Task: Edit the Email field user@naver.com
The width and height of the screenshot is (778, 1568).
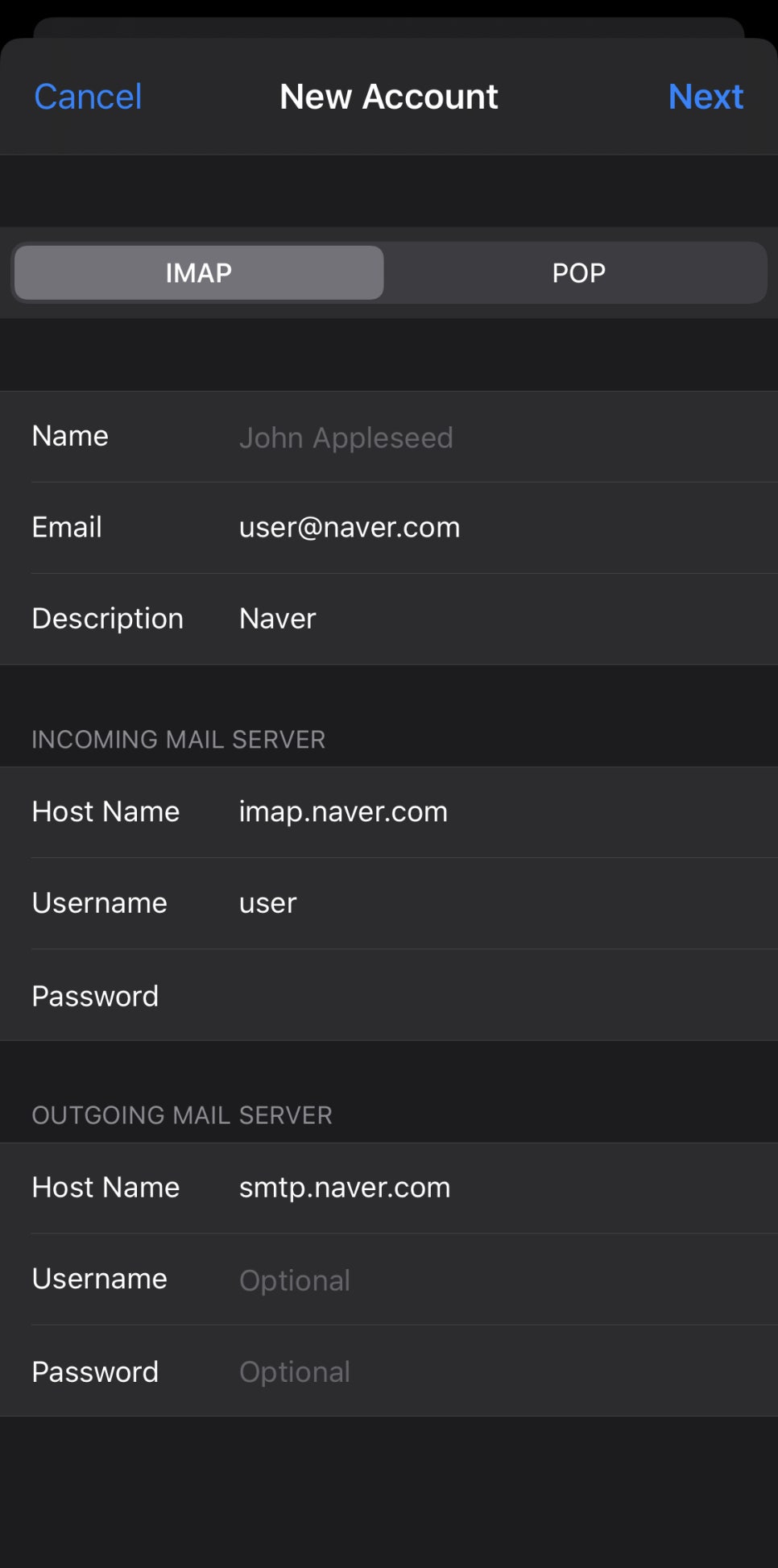Action: [389, 528]
